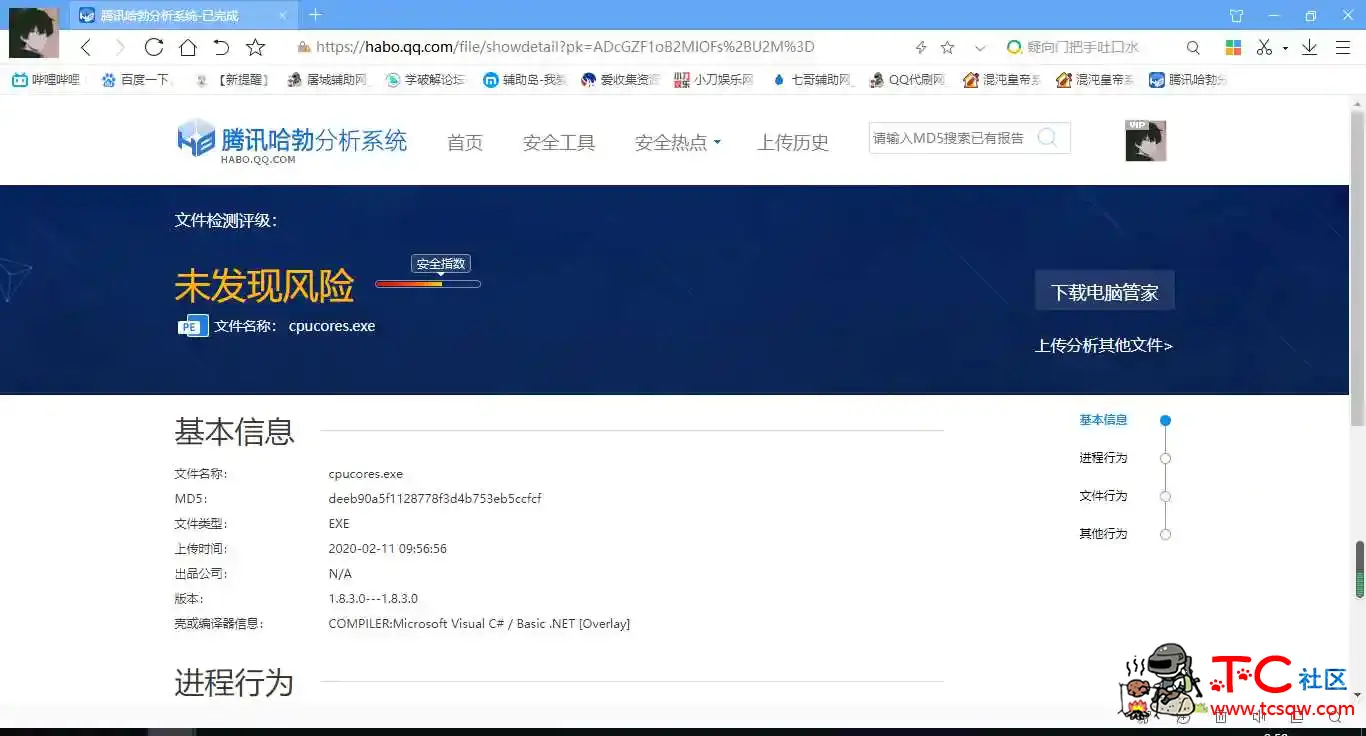Image resolution: width=1366 pixels, height=736 pixels.
Task: Open the 上传历史 menu item
Action: pyautogui.click(x=793, y=143)
